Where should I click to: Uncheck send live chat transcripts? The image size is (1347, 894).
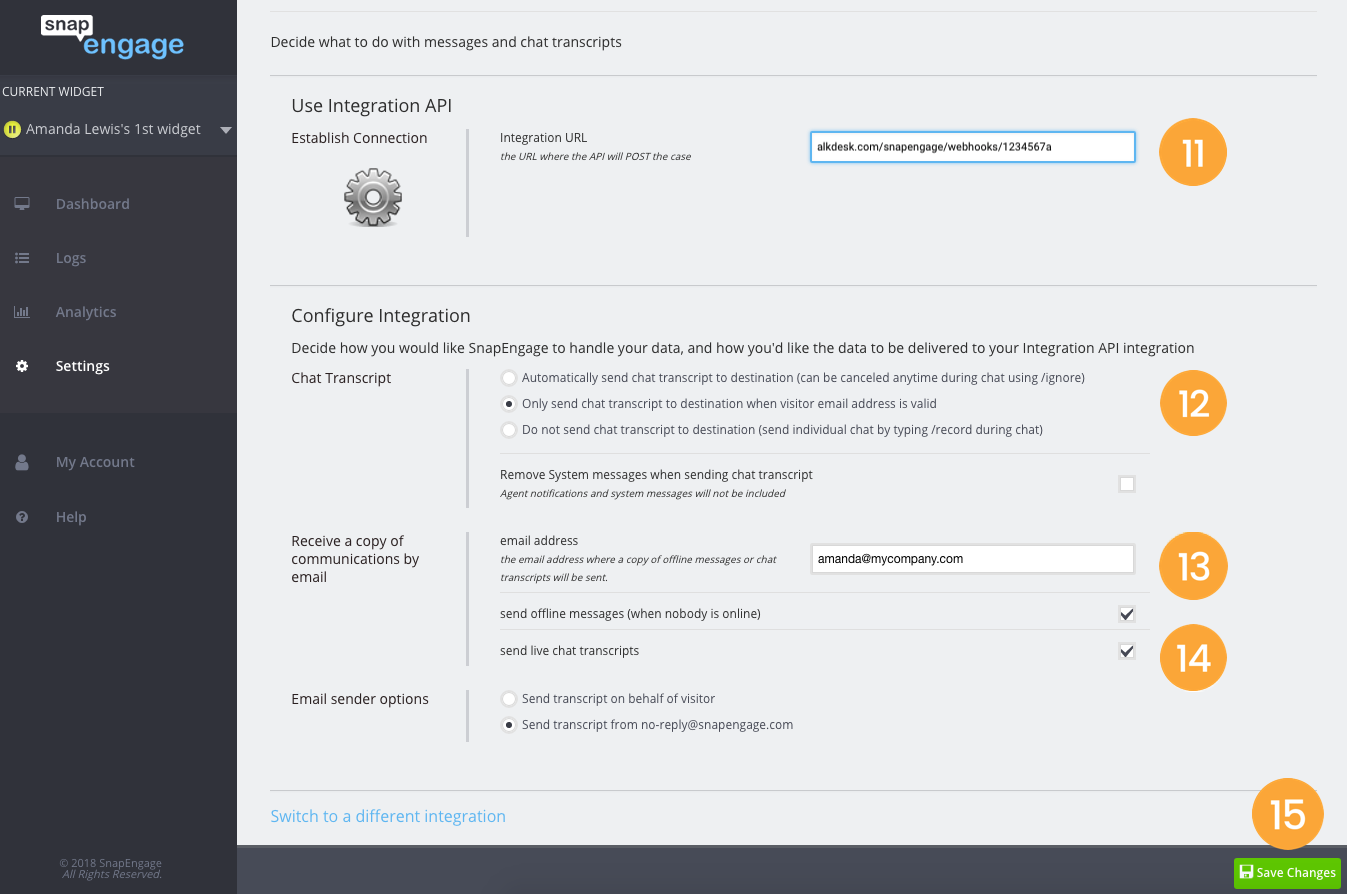point(1127,650)
